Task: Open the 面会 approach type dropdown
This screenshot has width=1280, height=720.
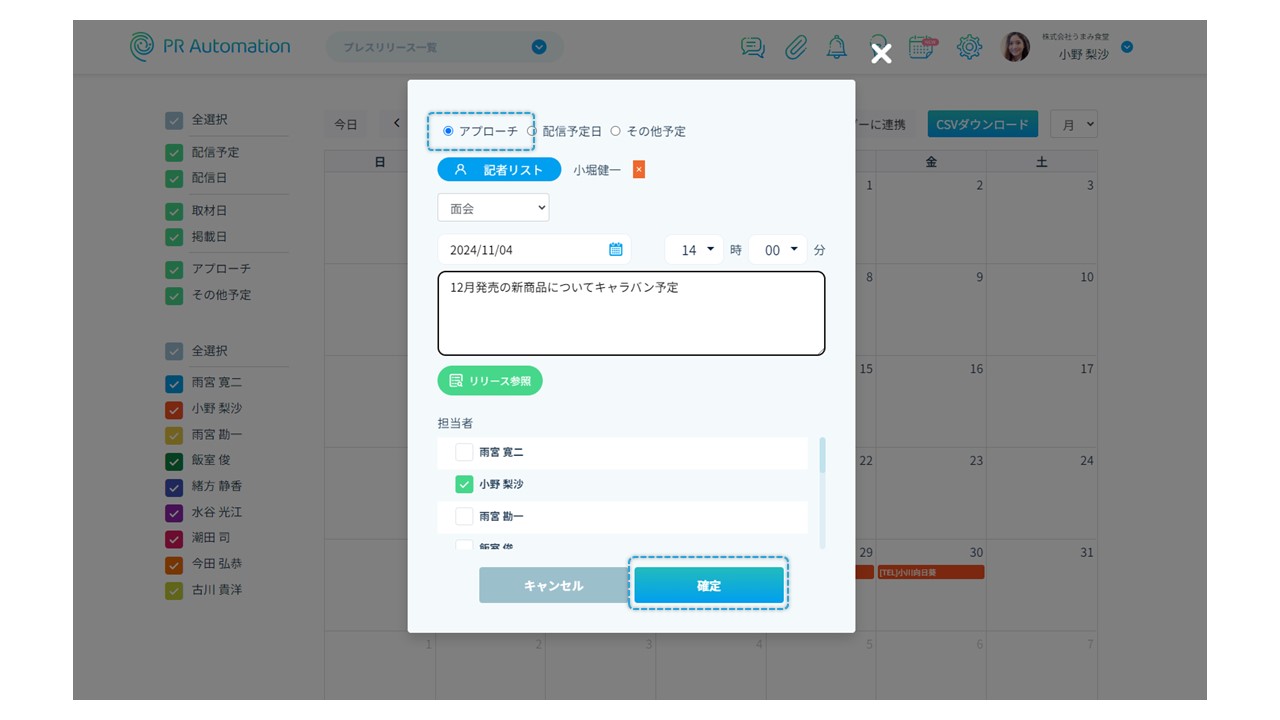Action: click(493, 208)
